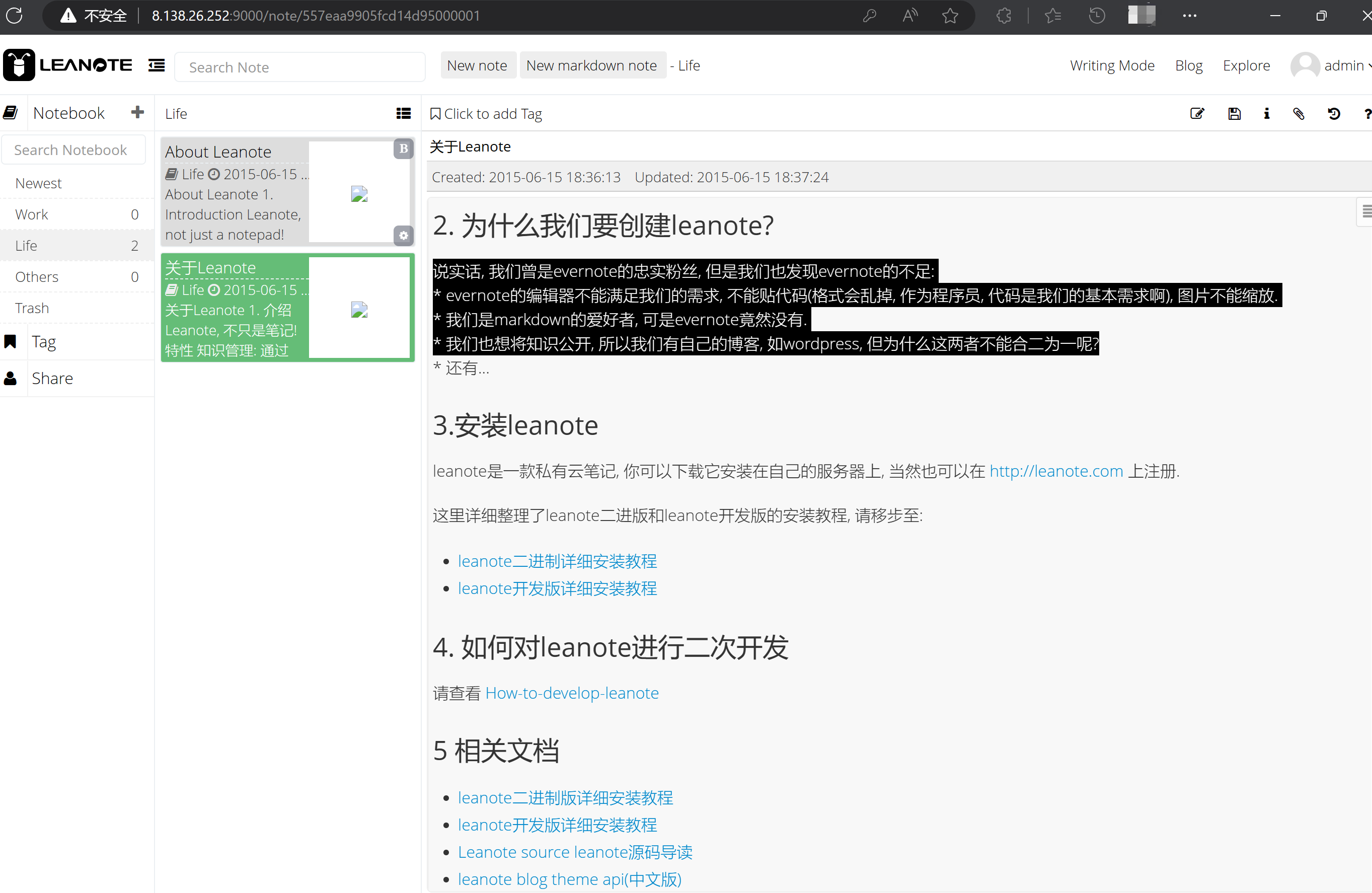Click the Notebook section header
This screenshot has width=1372, height=893.
[69, 112]
